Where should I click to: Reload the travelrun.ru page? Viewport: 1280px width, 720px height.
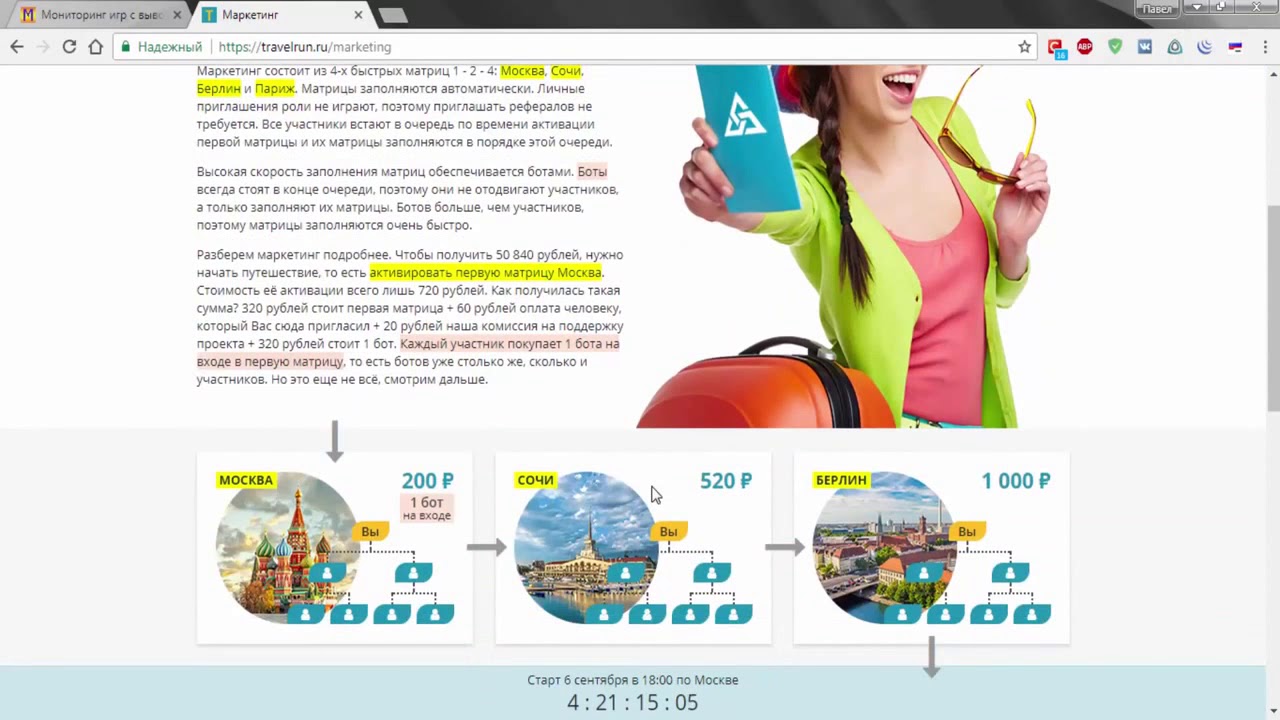(69, 47)
